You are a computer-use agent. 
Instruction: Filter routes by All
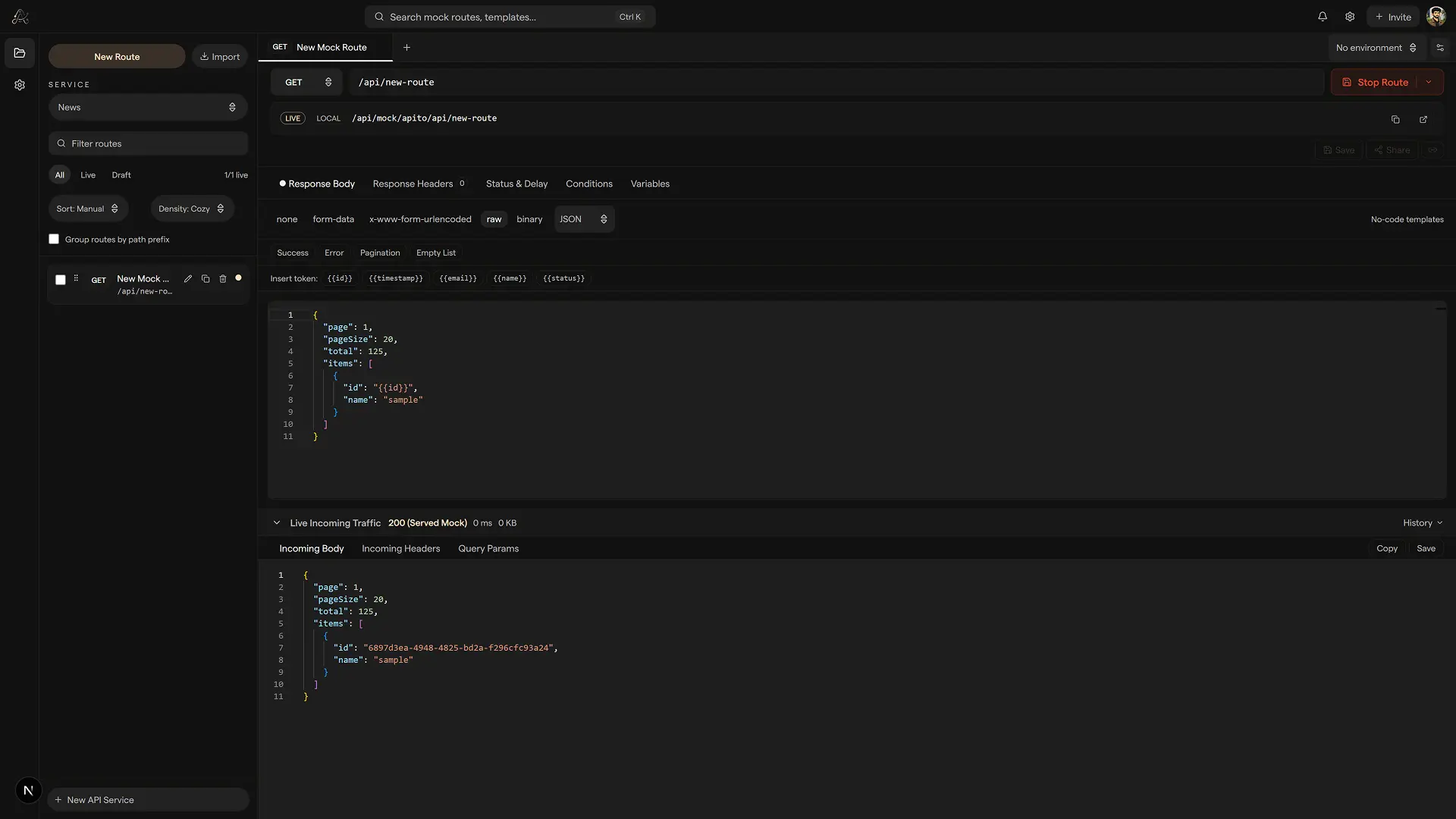[60, 175]
